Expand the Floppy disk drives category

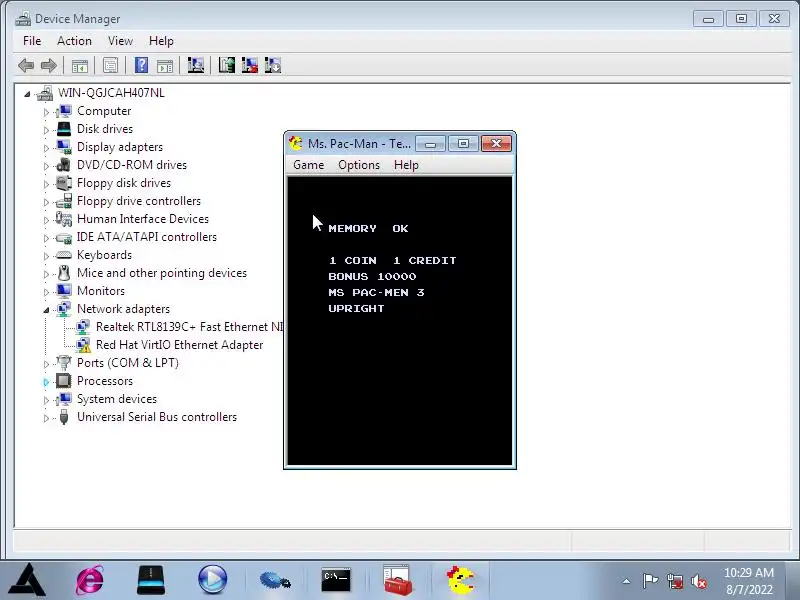[46, 184]
